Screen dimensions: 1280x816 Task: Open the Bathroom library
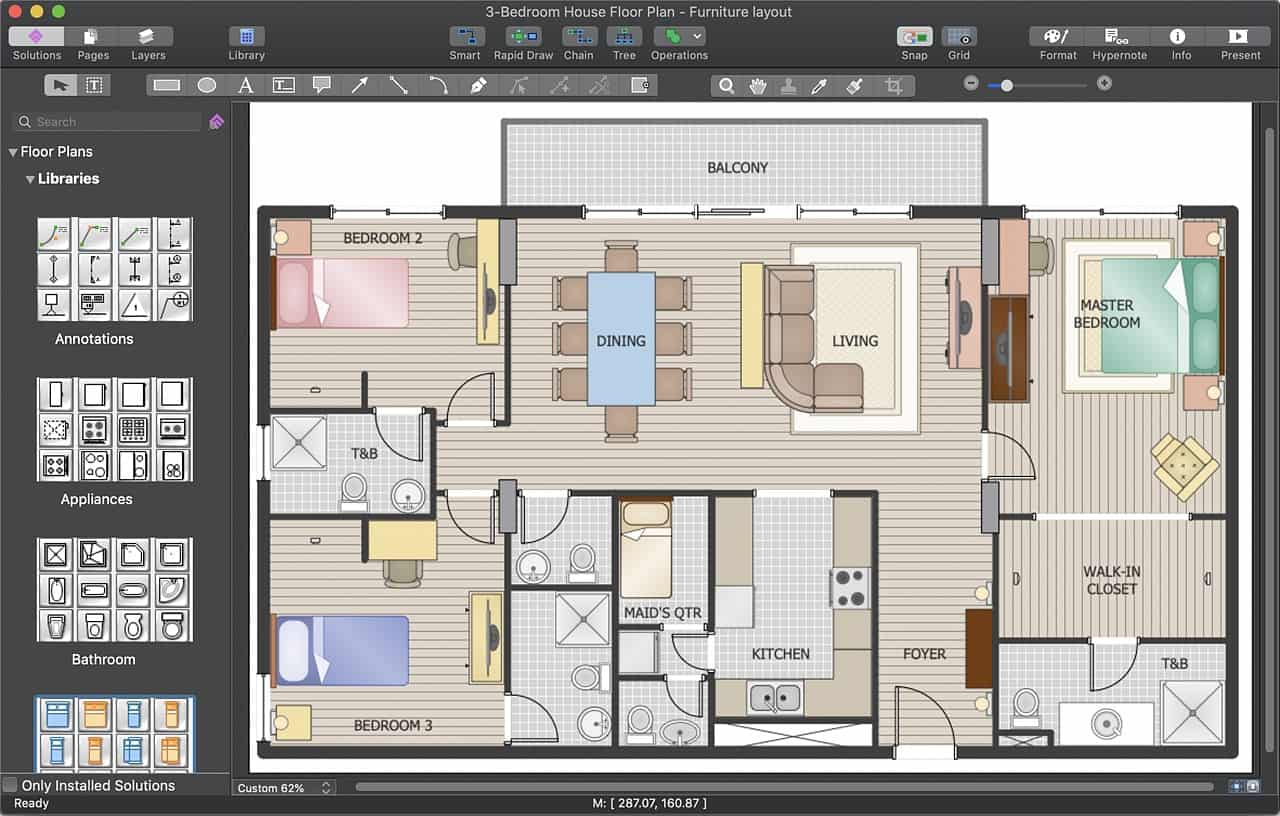[114, 590]
